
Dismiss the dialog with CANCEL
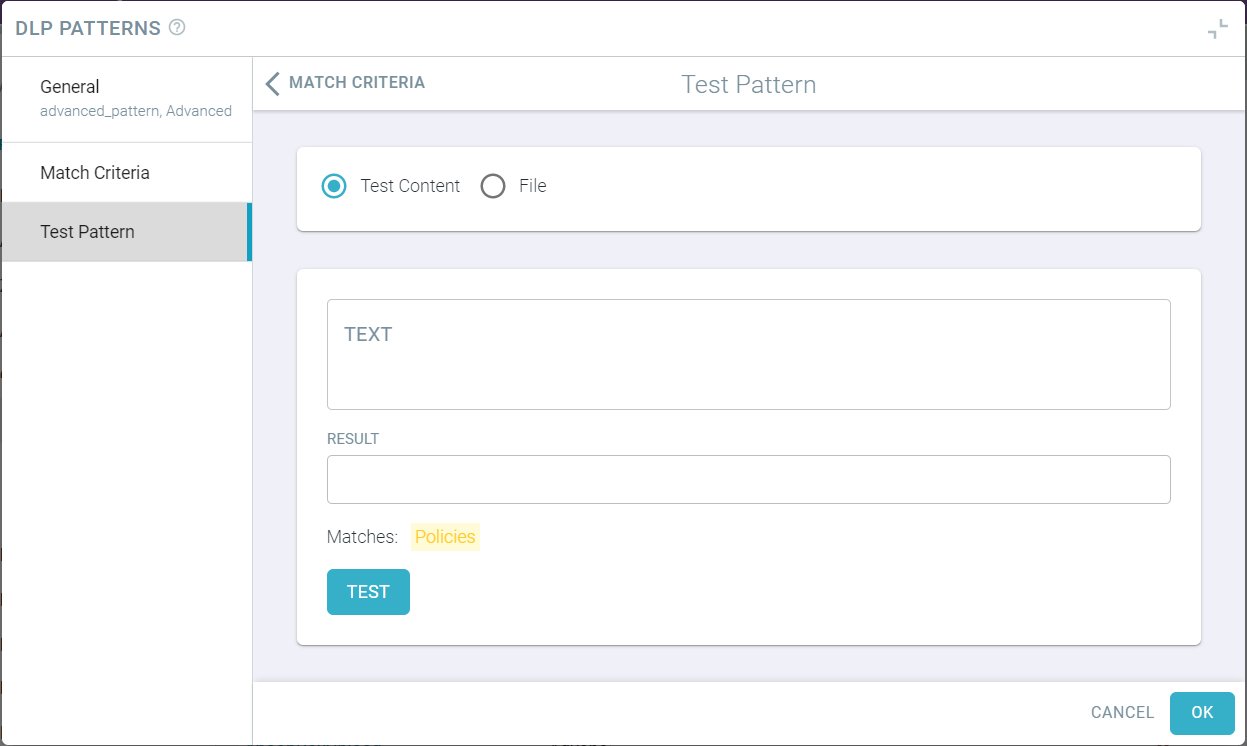click(x=1122, y=713)
